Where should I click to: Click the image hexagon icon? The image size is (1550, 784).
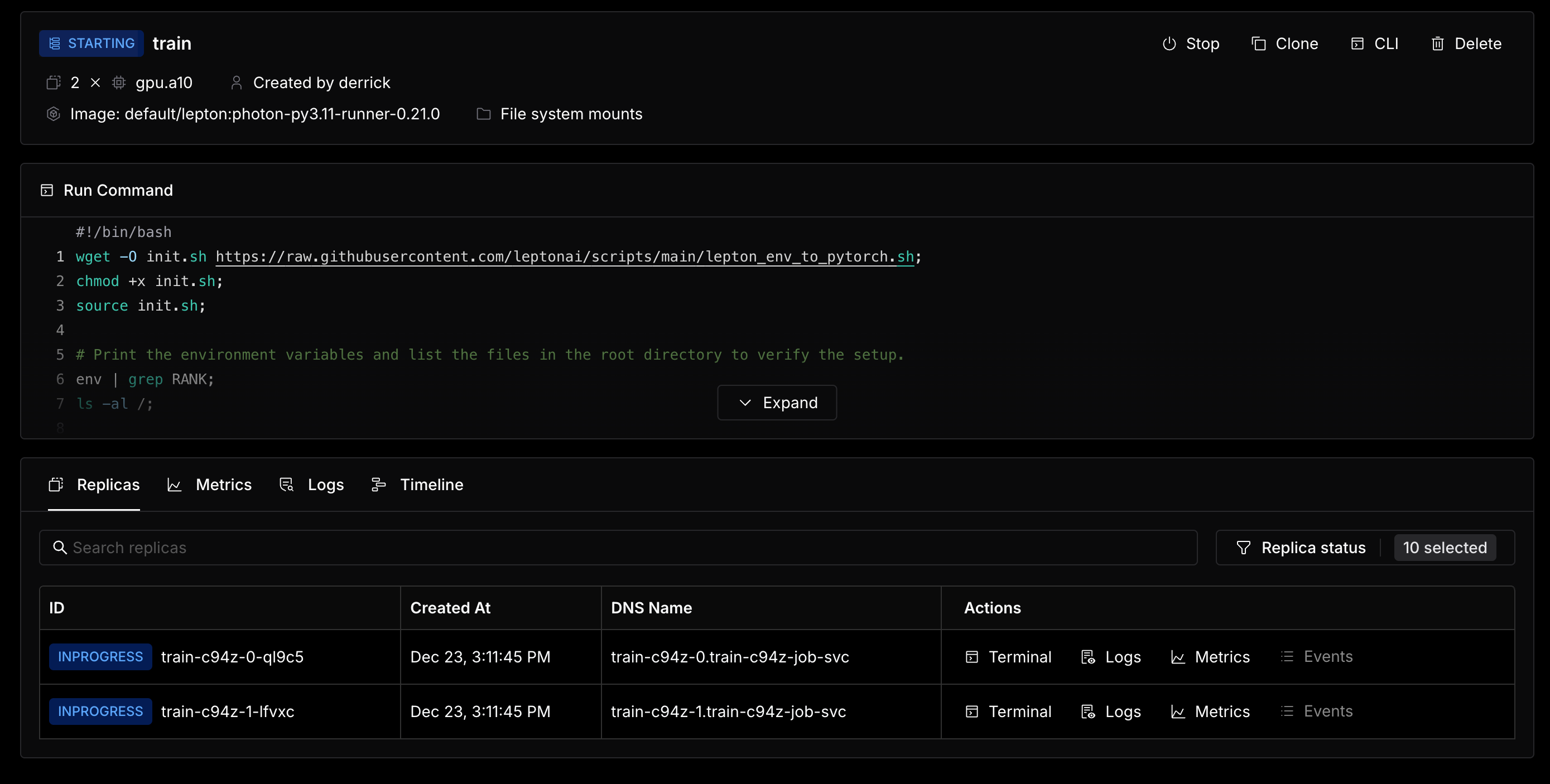pos(54,114)
